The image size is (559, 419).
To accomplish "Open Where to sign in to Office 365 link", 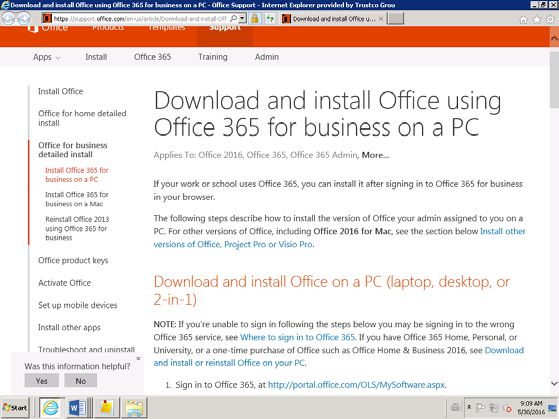I will [x=298, y=337].
